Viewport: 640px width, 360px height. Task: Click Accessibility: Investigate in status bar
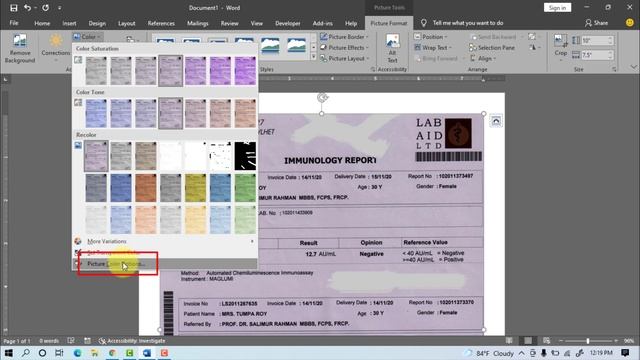coord(132,340)
